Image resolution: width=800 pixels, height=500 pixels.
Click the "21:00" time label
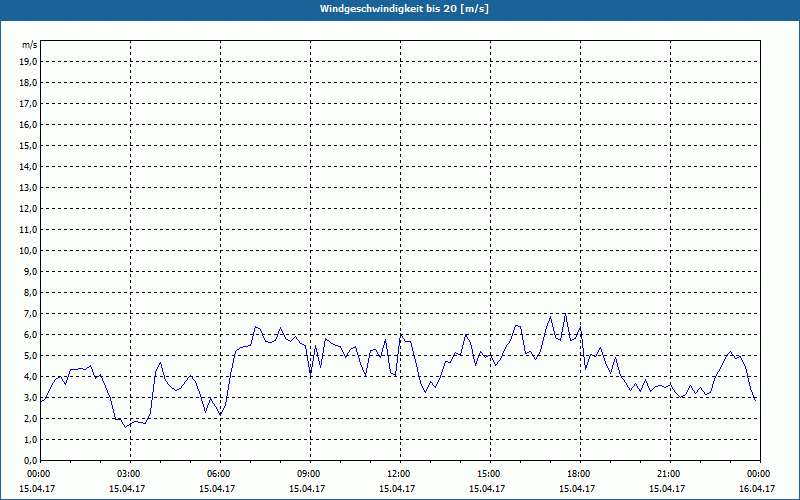pyautogui.click(x=669, y=474)
